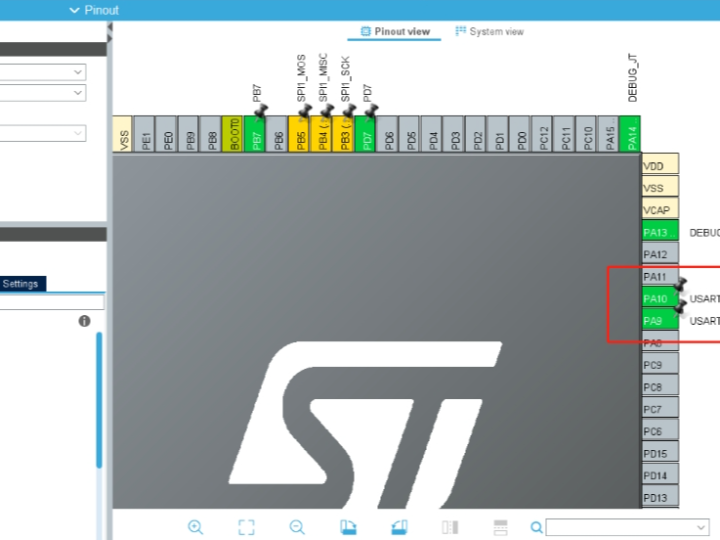Screen dimensions: 720x540
Task: Select pin PA12 on right side
Action: (660, 254)
